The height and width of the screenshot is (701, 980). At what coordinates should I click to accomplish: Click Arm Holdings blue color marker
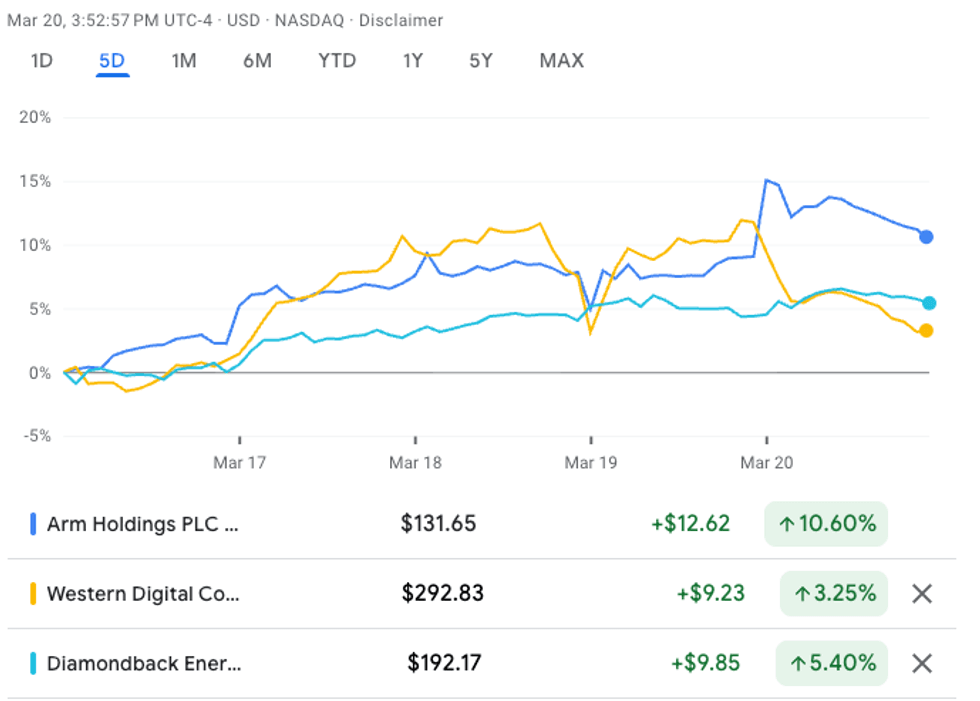(33, 524)
